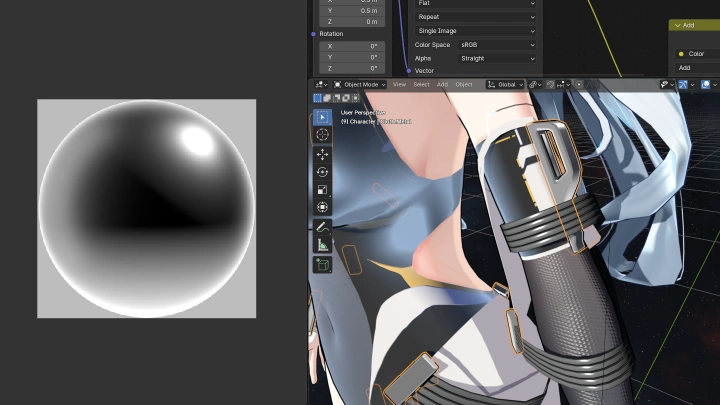Set selection mode to intersect
720x405 pixels.
[355, 98]
